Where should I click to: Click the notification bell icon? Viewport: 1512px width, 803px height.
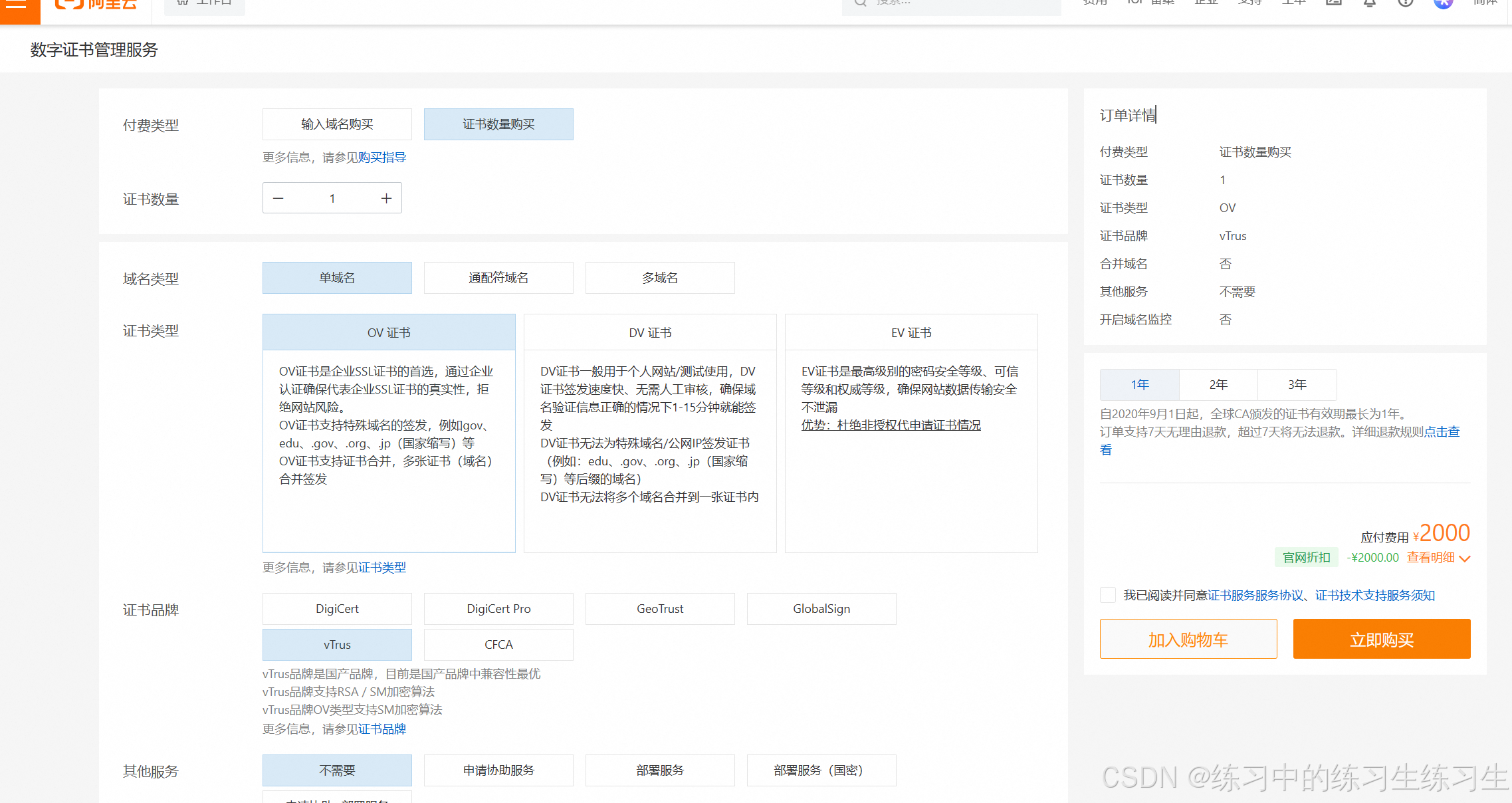tap(1370, 3)
